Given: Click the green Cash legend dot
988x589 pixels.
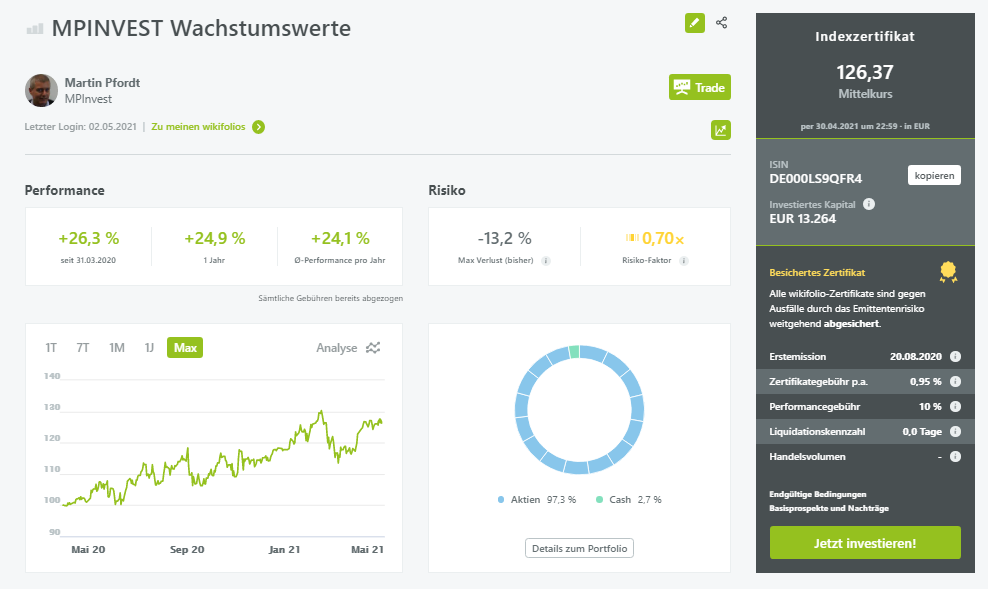Looking at the screenshot, I should click(x=599, y=500).
